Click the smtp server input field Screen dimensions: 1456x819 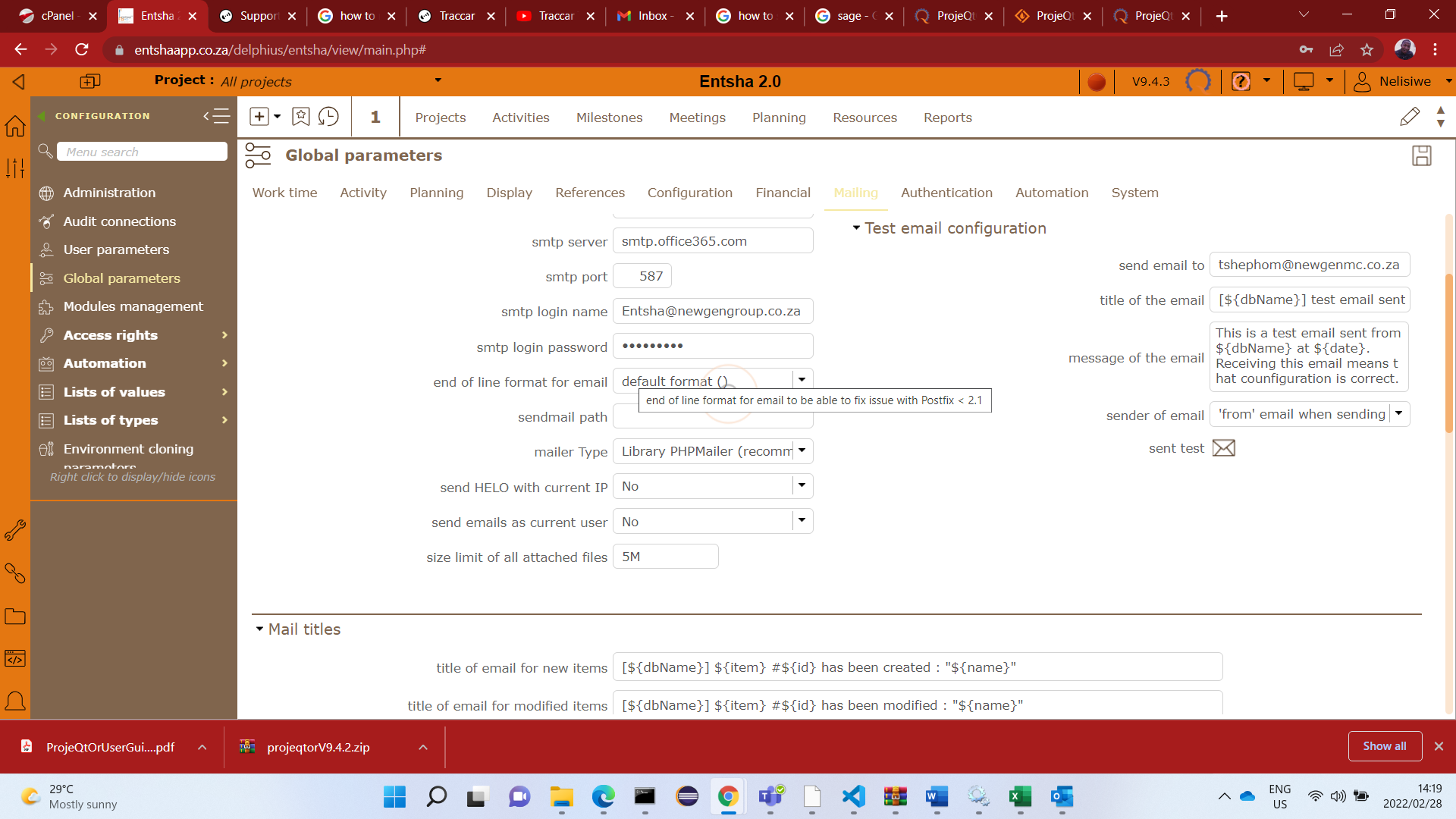pyautogui.click(x=712, y=241)
